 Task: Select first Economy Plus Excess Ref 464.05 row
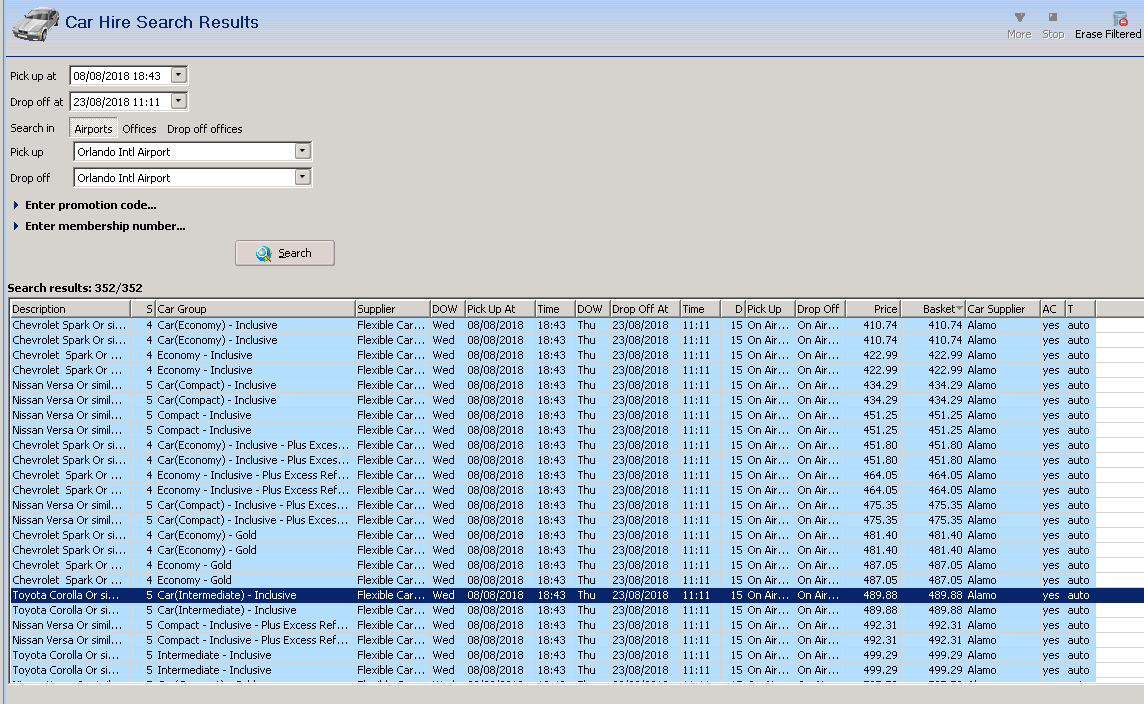[x=576, y=475]
